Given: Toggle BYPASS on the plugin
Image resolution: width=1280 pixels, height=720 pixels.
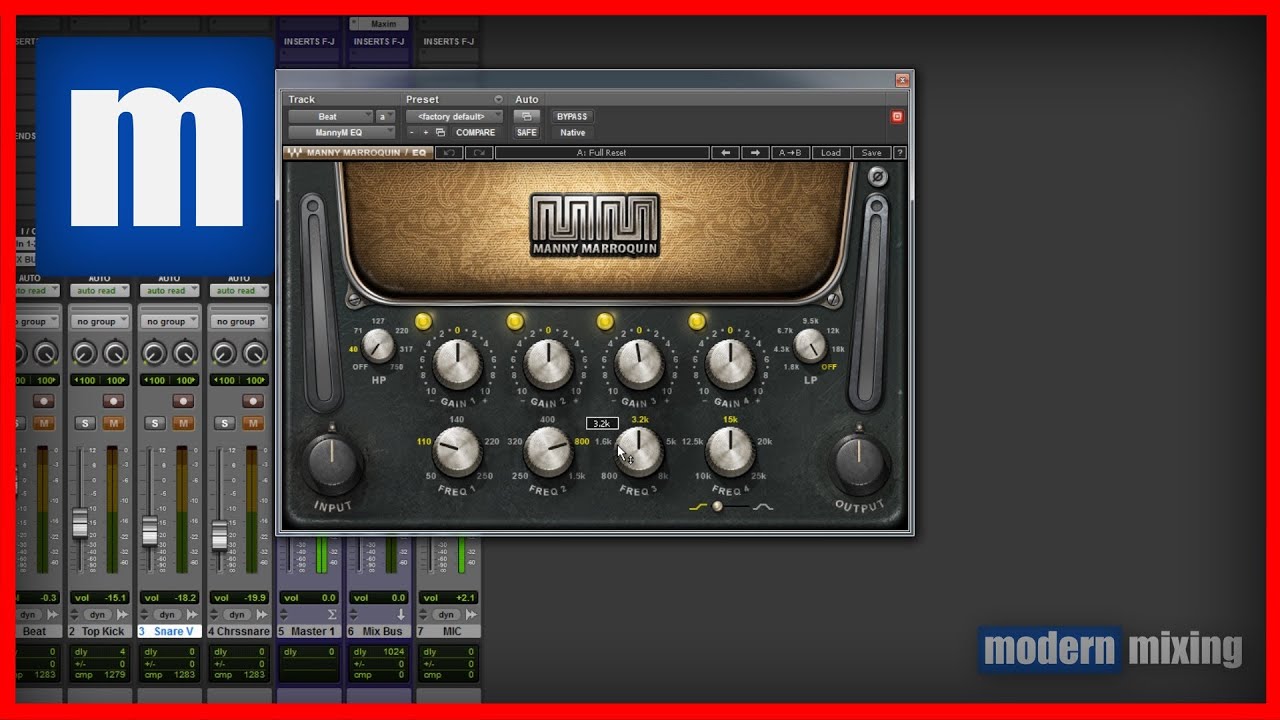Looking at the screenshot, I should click(572, 116).
